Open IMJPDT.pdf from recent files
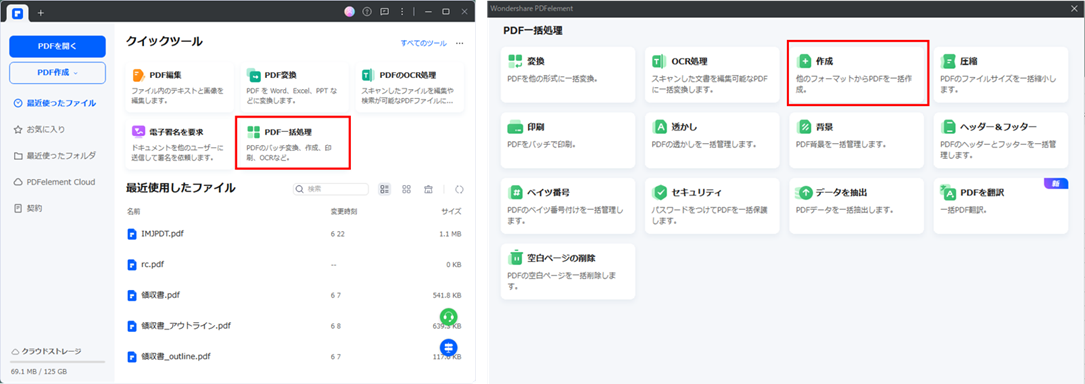1085x384 pixels. click(294, 234)
